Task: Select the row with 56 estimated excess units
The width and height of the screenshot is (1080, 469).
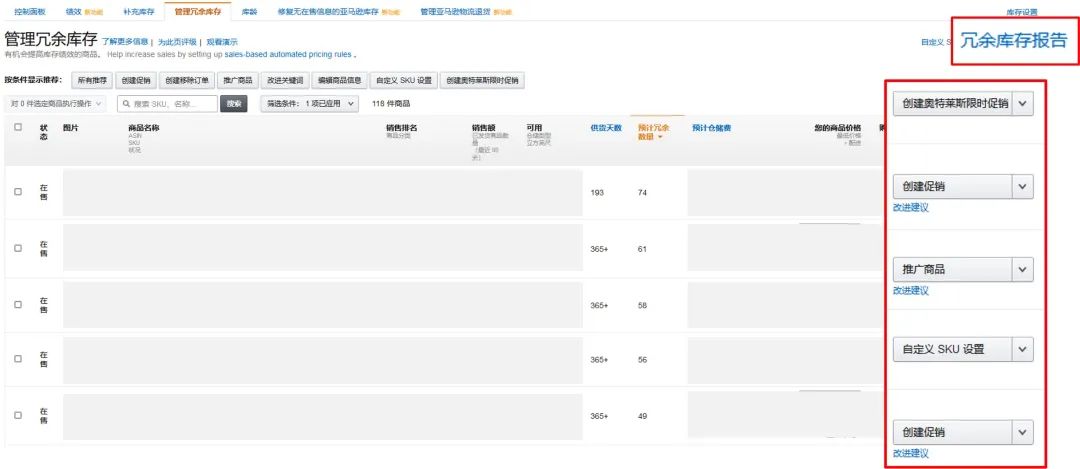Action: [x=18, y=359]
